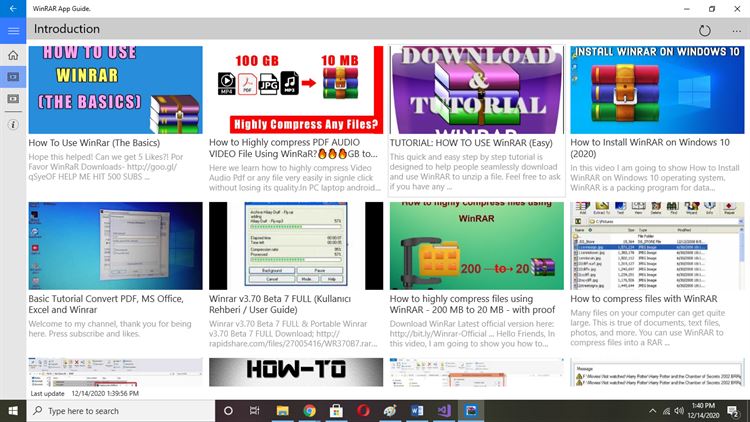Click title 'Basic Tutorial Convert PDF, MS Office'

coord(106,304)
